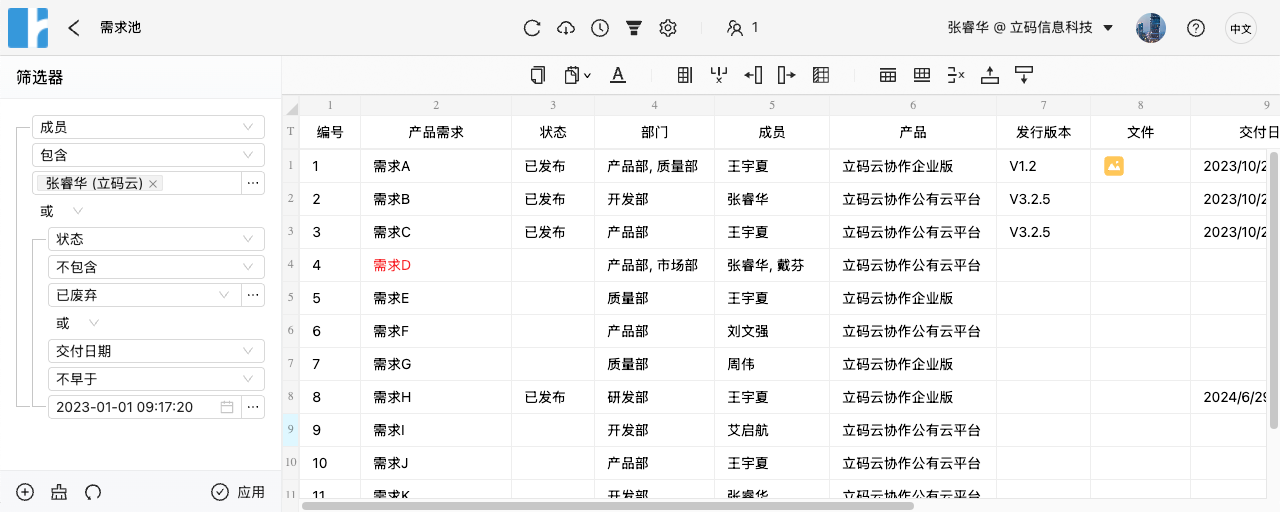Open settings via the gear icon
1280x512 pixels.
coord(668,28)
